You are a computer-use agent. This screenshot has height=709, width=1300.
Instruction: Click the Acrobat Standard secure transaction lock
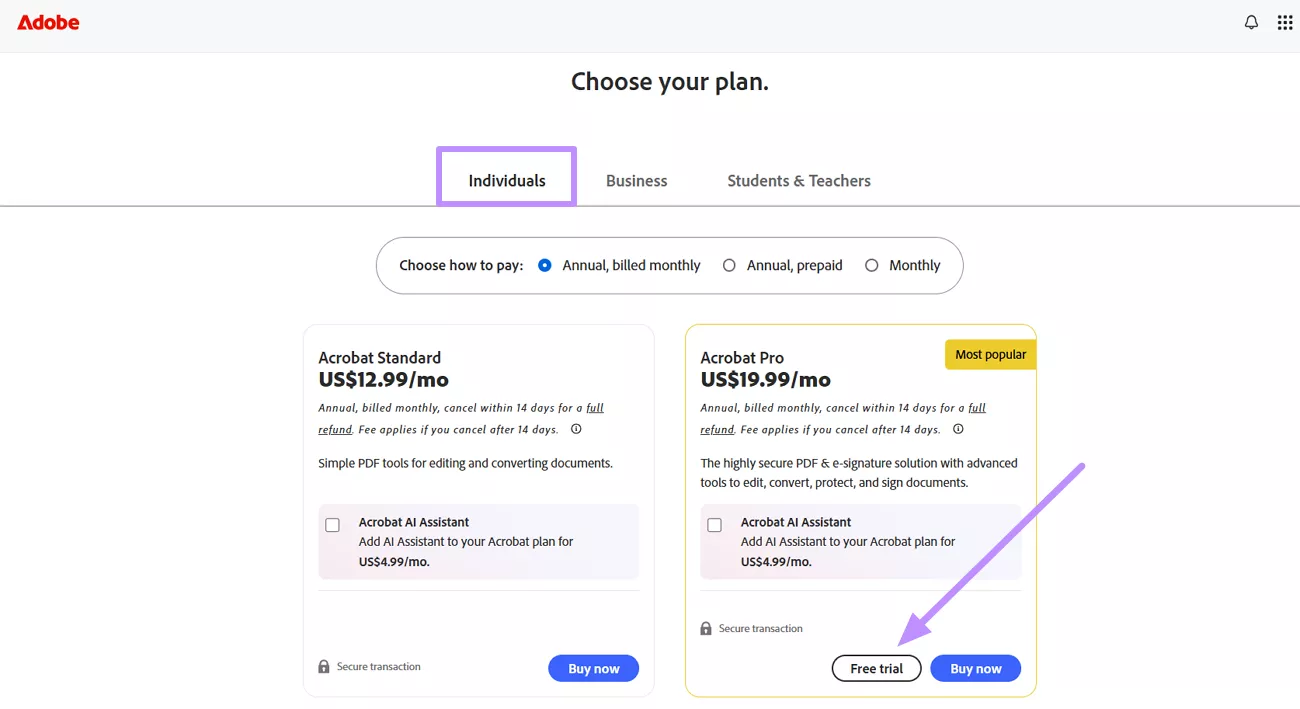(x=324, y=667)
